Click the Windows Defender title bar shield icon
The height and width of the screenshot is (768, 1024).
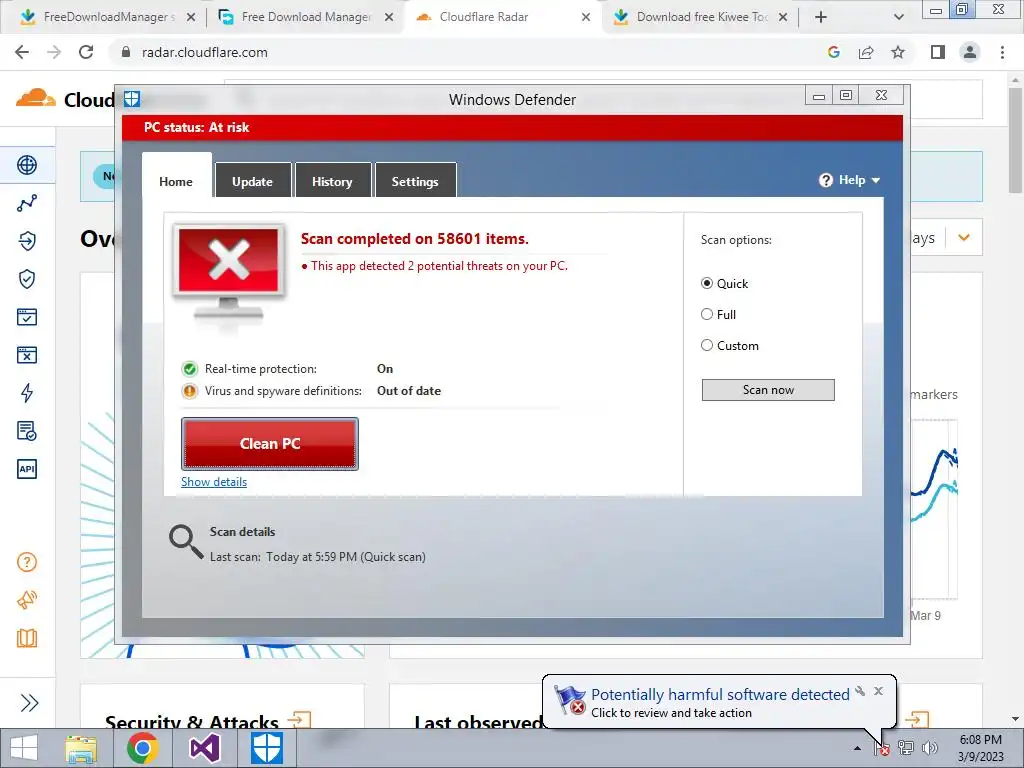point(132,99)
